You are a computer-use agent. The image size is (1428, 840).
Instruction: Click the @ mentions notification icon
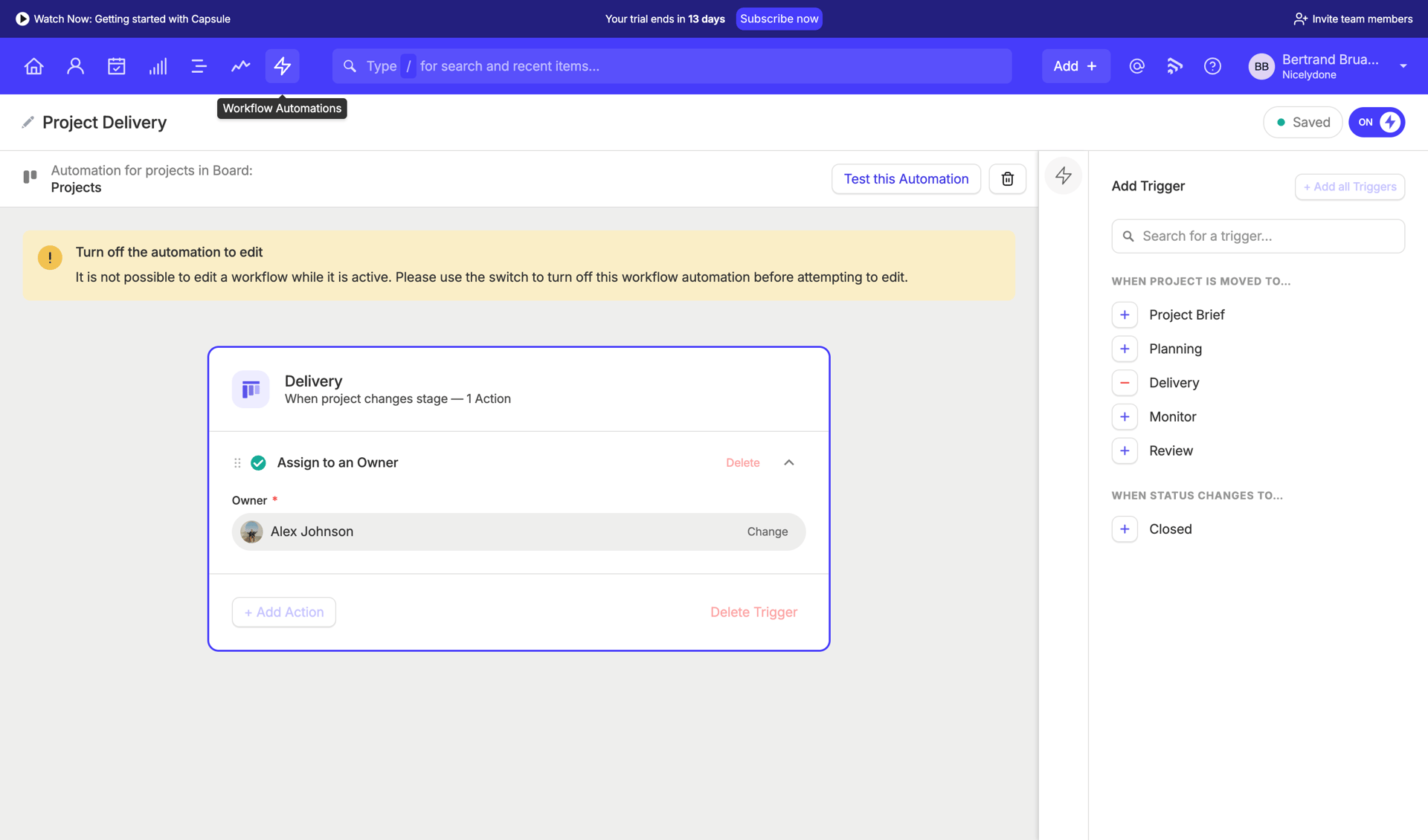pyautogui.click(x=1136, y=65)
